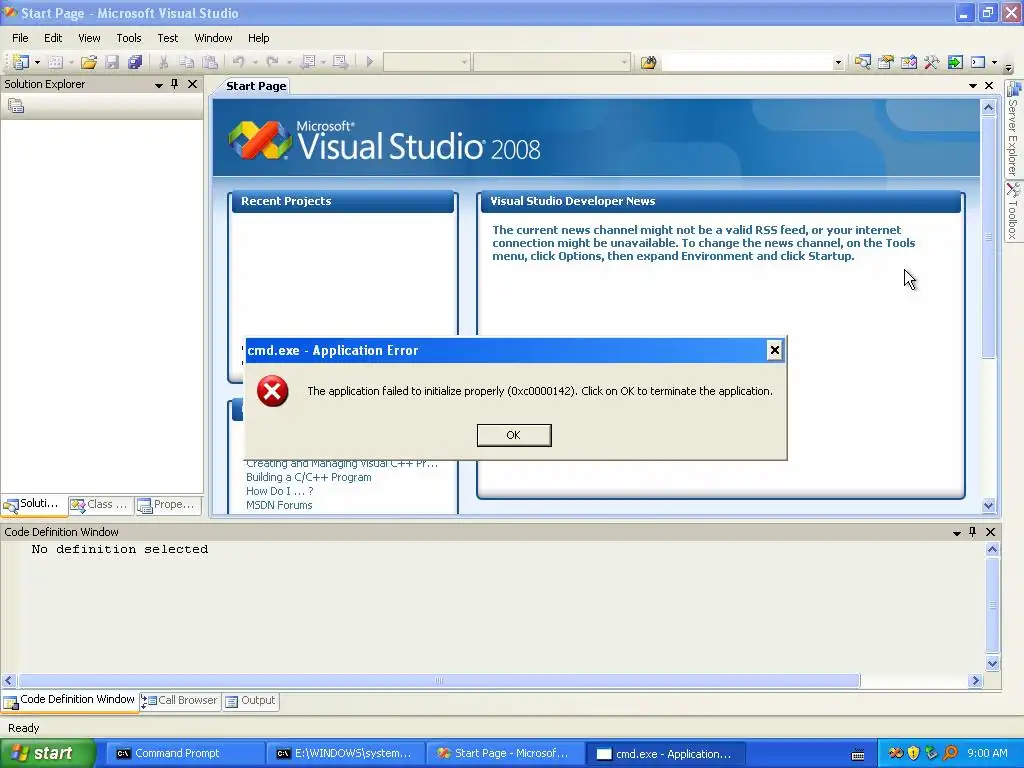Switch to the Call Browser tab

point(180,700)
